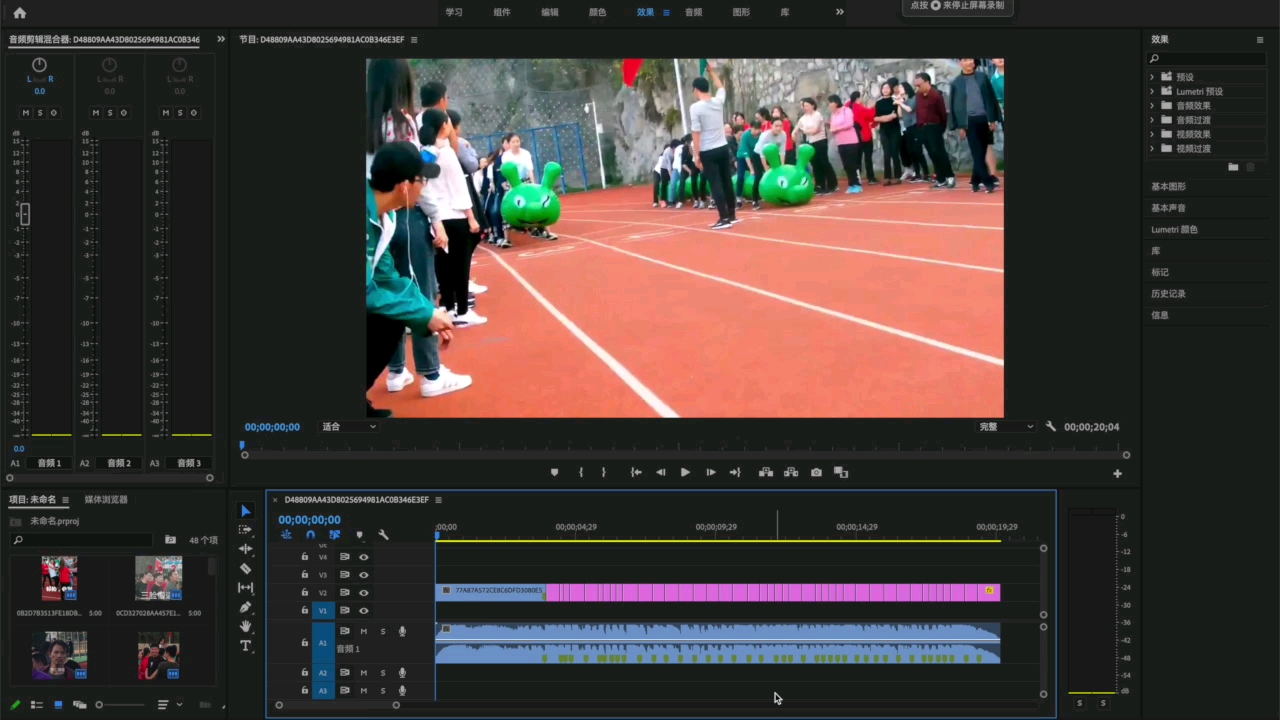
Task: Click the add marker icon in timeline header
Action: click(x=359, y=535)
